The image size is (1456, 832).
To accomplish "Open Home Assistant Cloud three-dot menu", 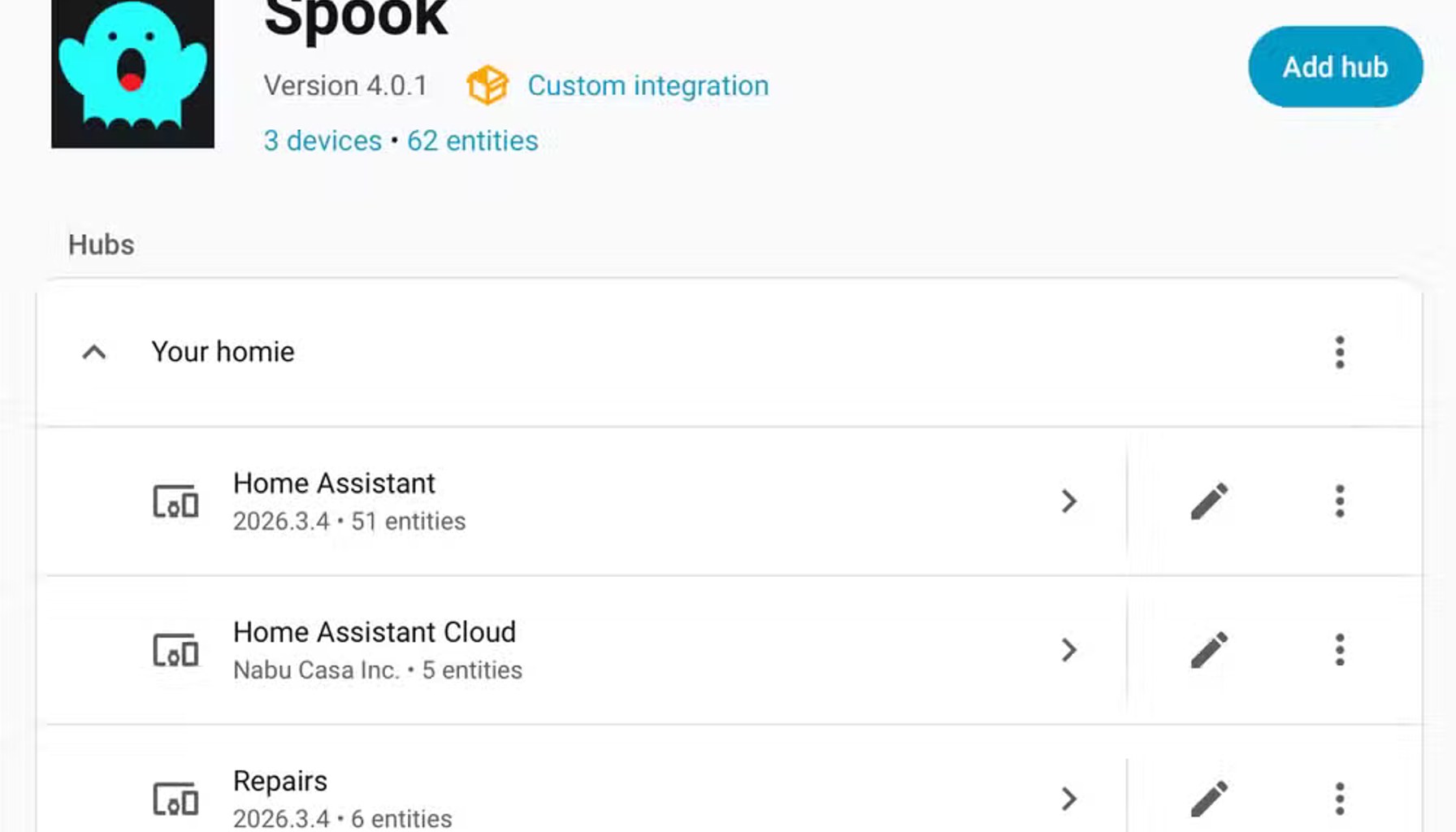I will [1340, 650].
